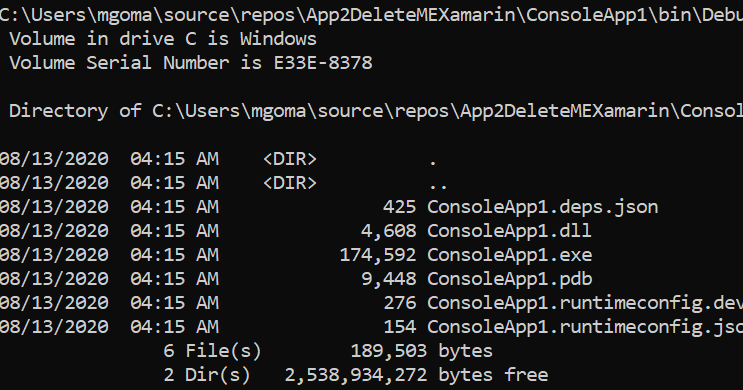This screenshot has width=743, height=390.
Task: Click the top command path line
Action: (372, 15)
